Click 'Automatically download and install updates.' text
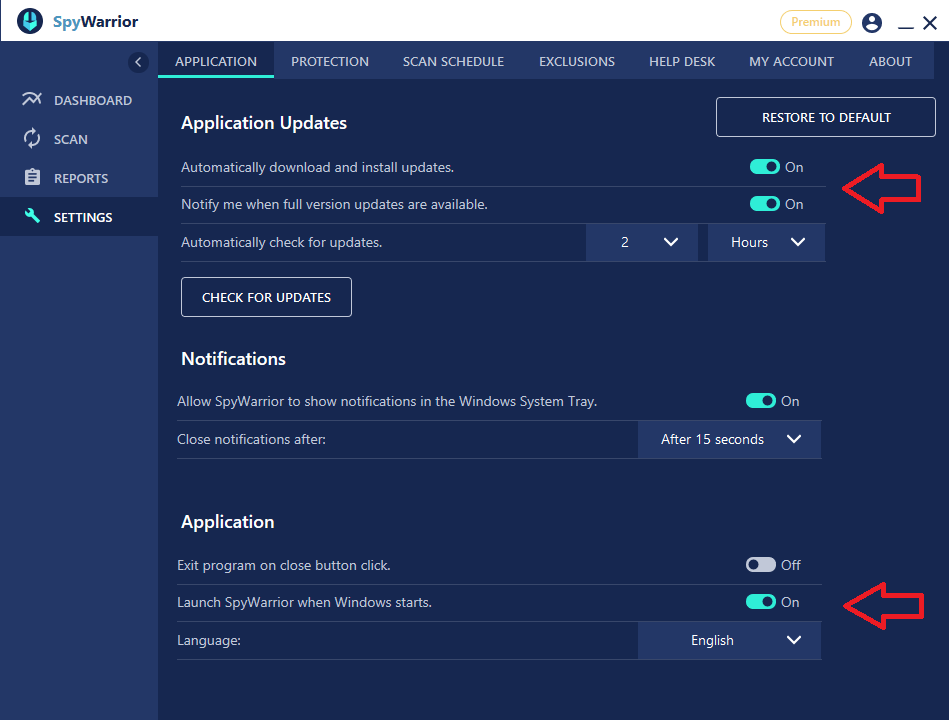This screenshot has width=949, height=720. 317,167
